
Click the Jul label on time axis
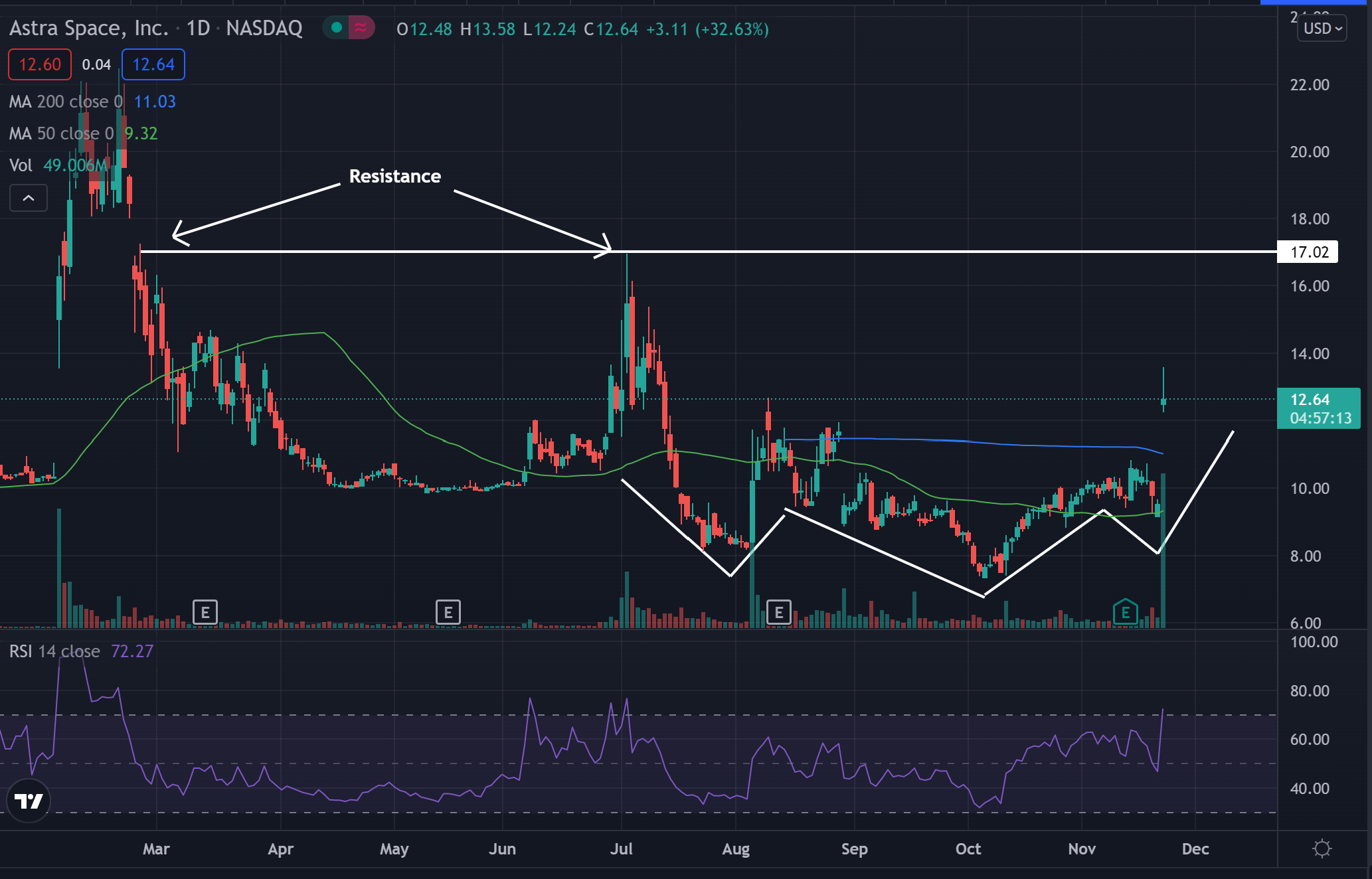tap(622, 848)
